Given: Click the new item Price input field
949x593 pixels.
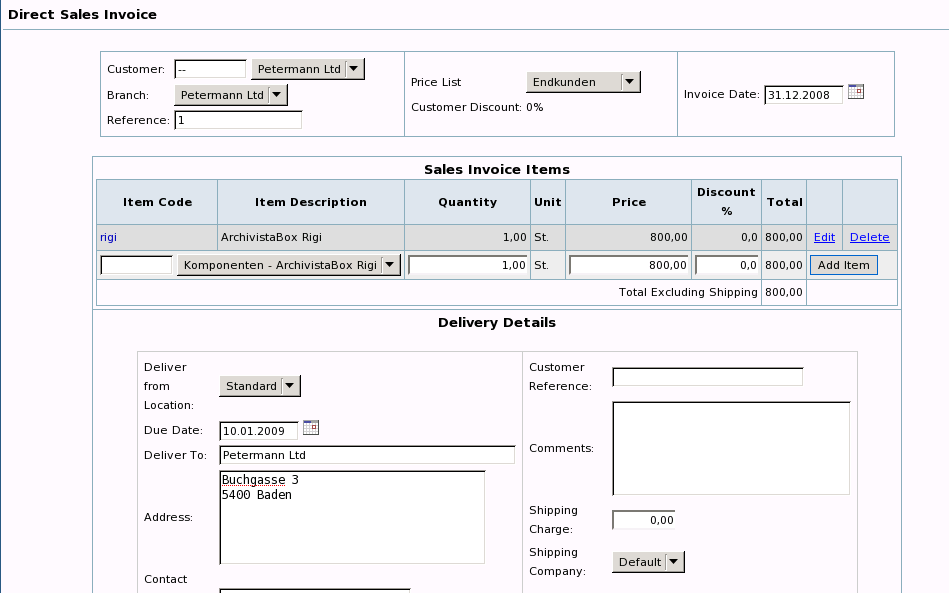Looking at the screenshot, I should point(629,265).
